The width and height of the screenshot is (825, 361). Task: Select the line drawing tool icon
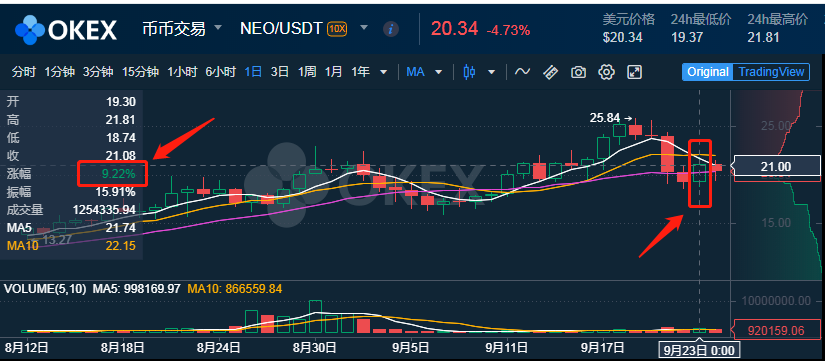coord(522,72)
